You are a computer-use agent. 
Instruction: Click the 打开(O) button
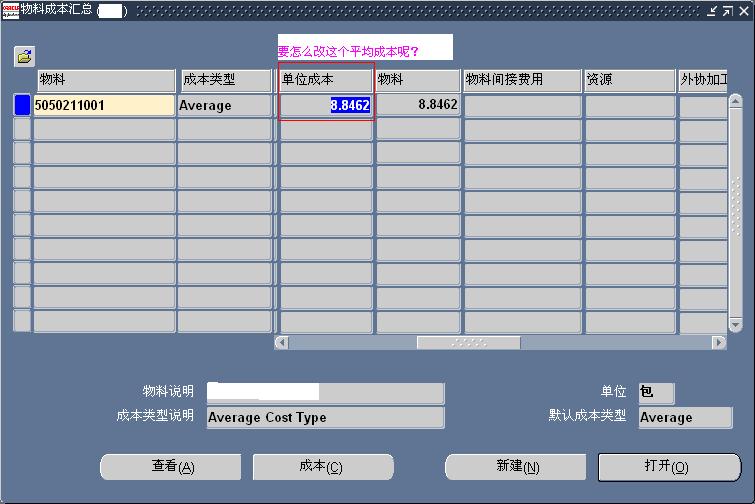point(669,467)
